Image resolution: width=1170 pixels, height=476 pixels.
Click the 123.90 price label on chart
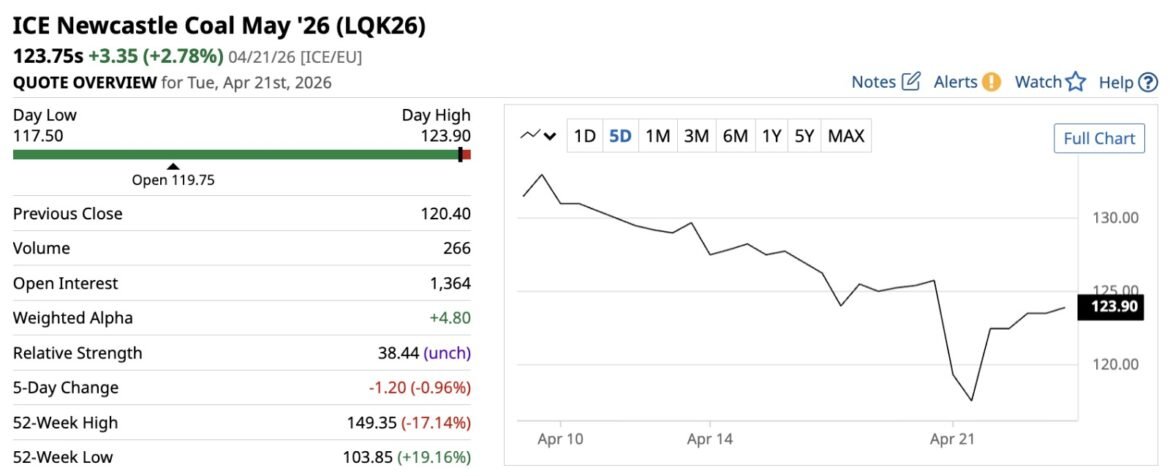(x=1115, y=307)
